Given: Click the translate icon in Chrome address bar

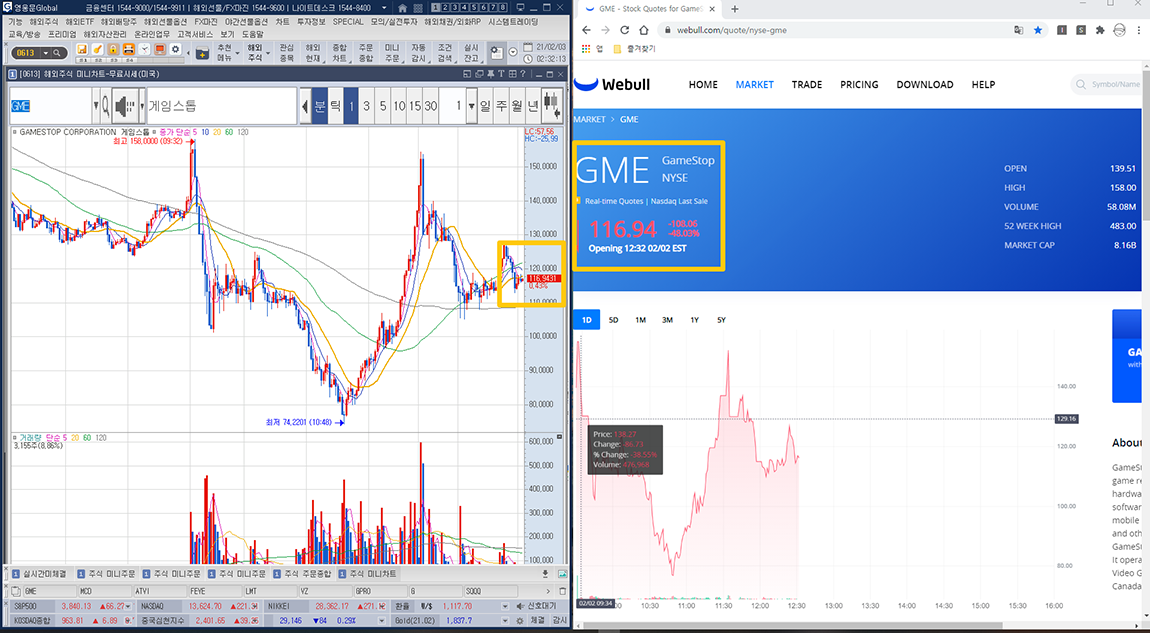Looking at the screenshot, I should click(1019, 30).
